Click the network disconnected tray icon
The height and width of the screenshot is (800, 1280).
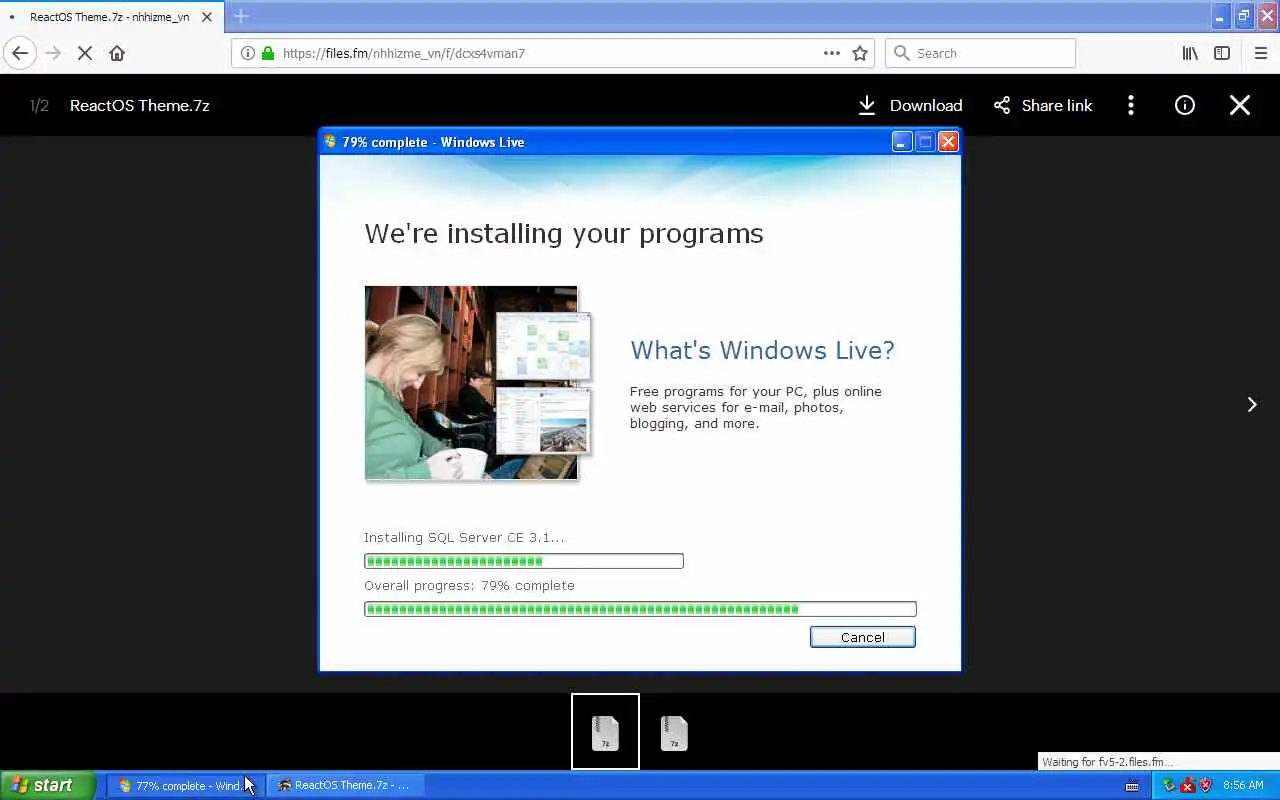[x=1188, y=786]
